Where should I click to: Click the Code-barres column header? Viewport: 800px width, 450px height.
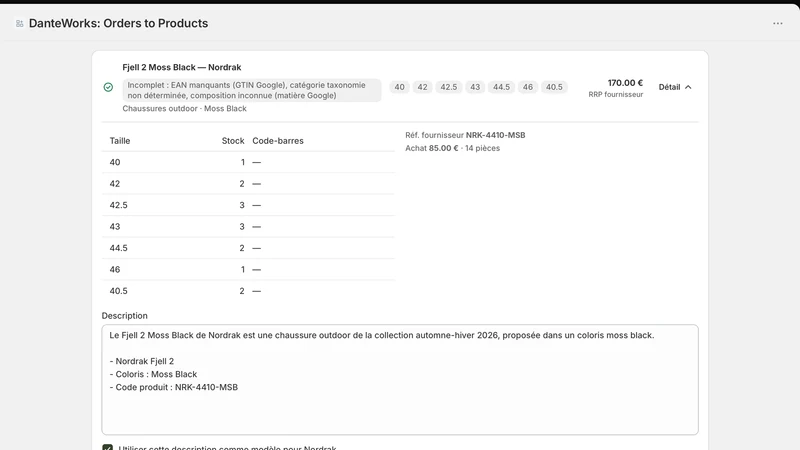[278, 141]
